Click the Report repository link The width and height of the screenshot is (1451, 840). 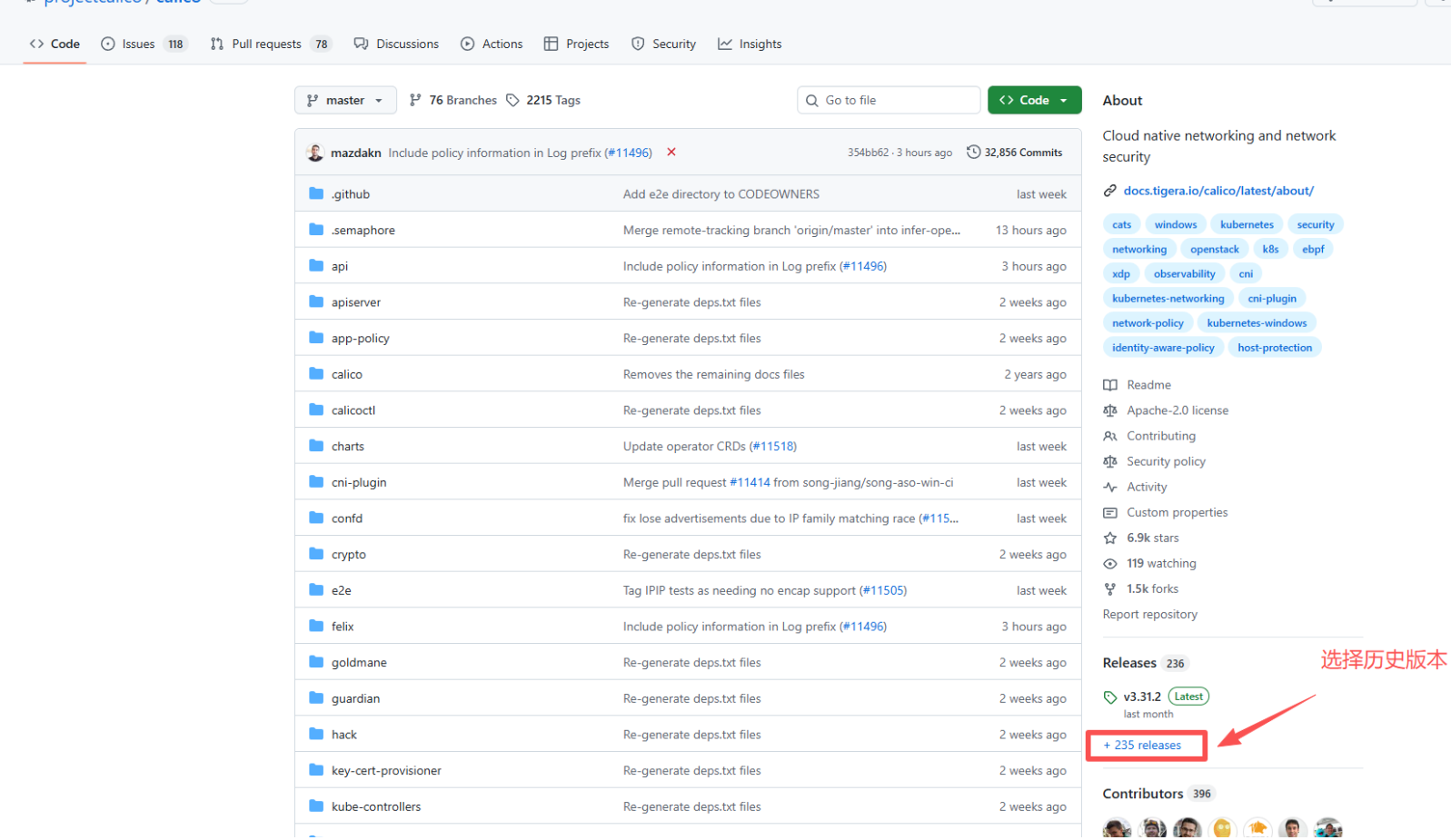[x=1150, y=614]
